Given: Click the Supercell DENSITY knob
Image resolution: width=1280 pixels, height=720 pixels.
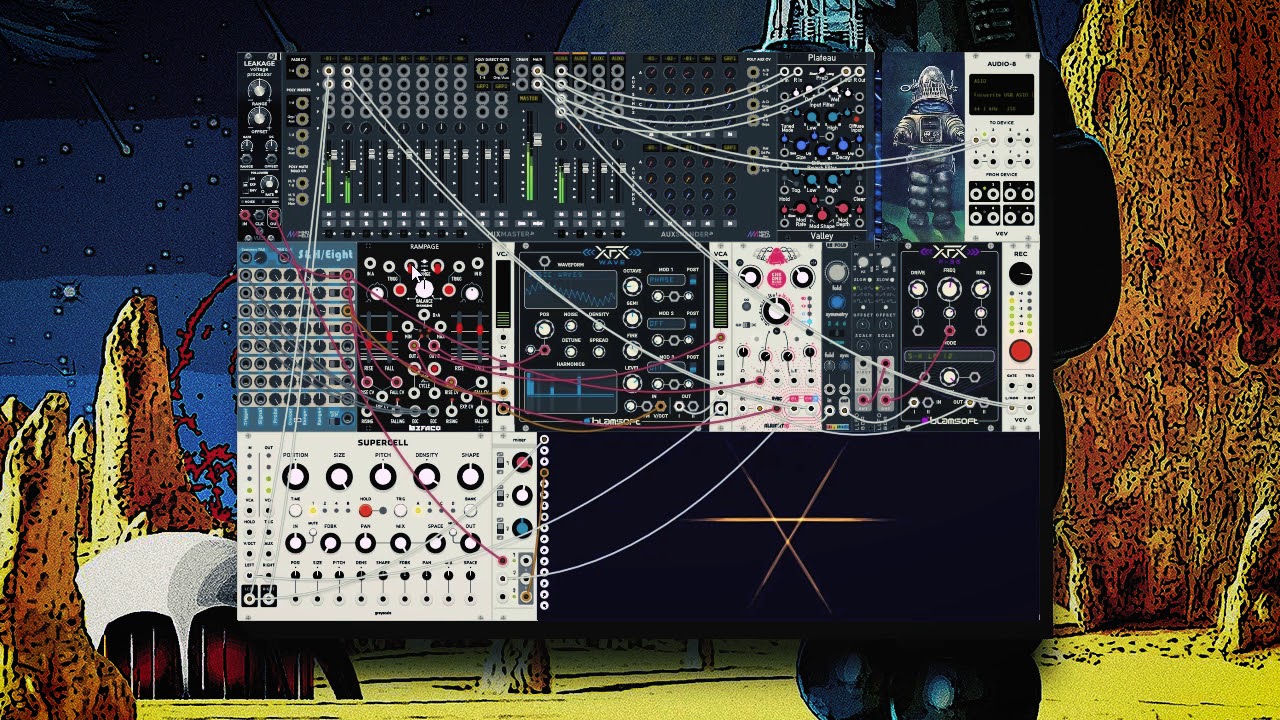Looking at the screenshot, I should pyautogui.click(x=427, y=477).
